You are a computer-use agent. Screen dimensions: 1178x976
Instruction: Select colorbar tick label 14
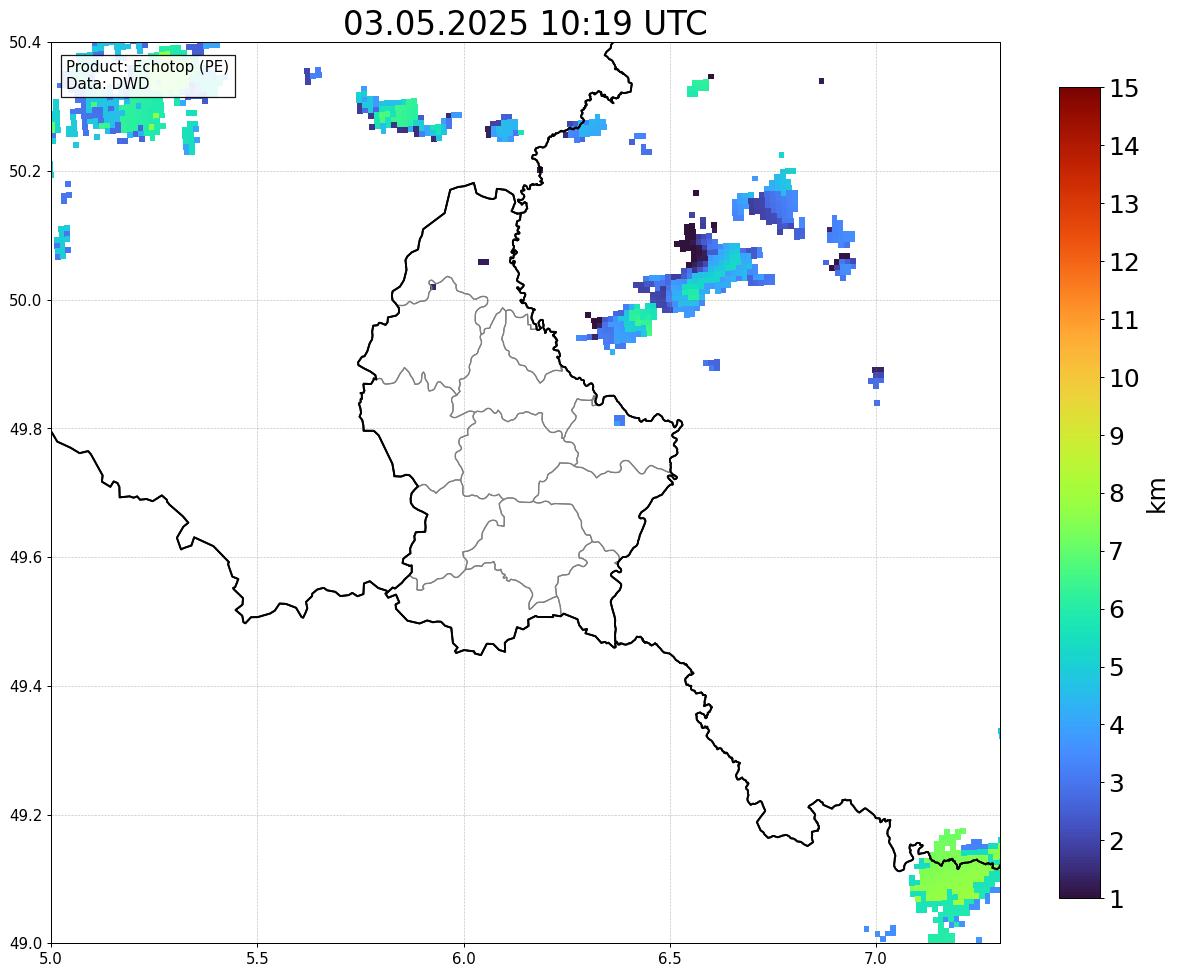pyautogui.click(x=1124, y=147)
